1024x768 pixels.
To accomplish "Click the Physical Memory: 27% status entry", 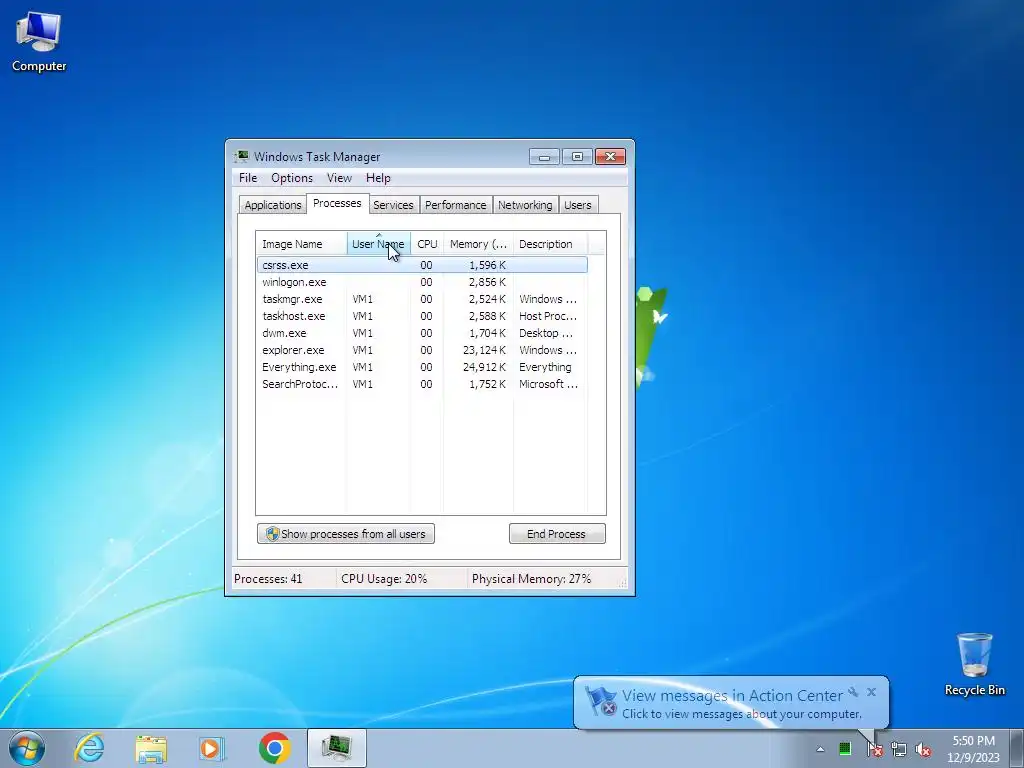I will coord(531,579).
